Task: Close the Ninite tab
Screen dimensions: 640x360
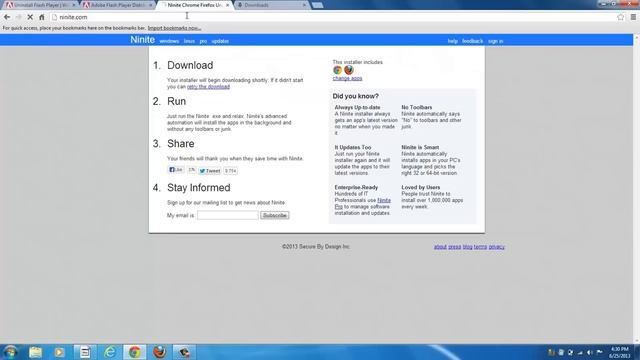Action: [227, 5]
